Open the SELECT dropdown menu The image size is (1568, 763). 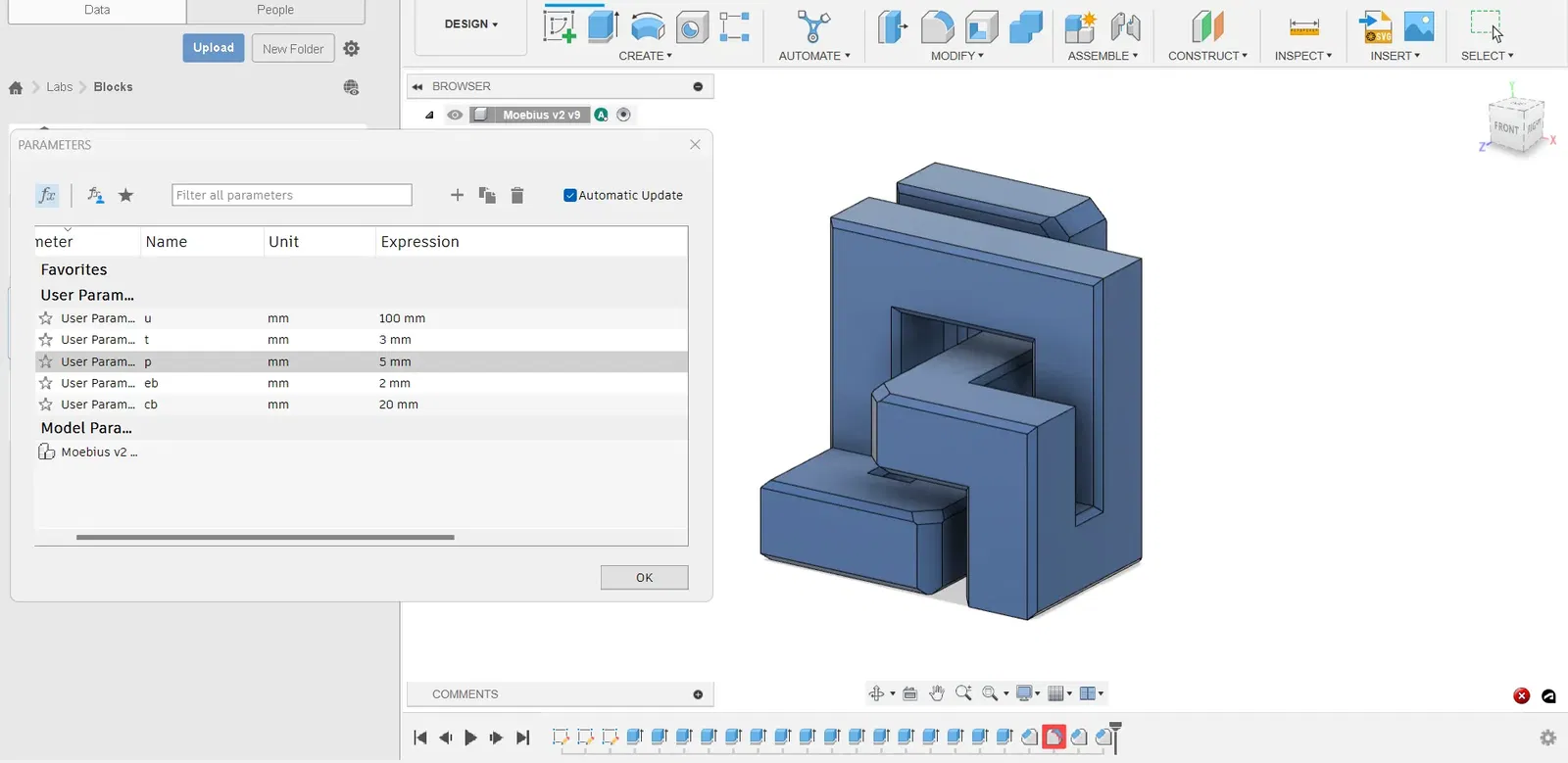tap(1488, 56)
